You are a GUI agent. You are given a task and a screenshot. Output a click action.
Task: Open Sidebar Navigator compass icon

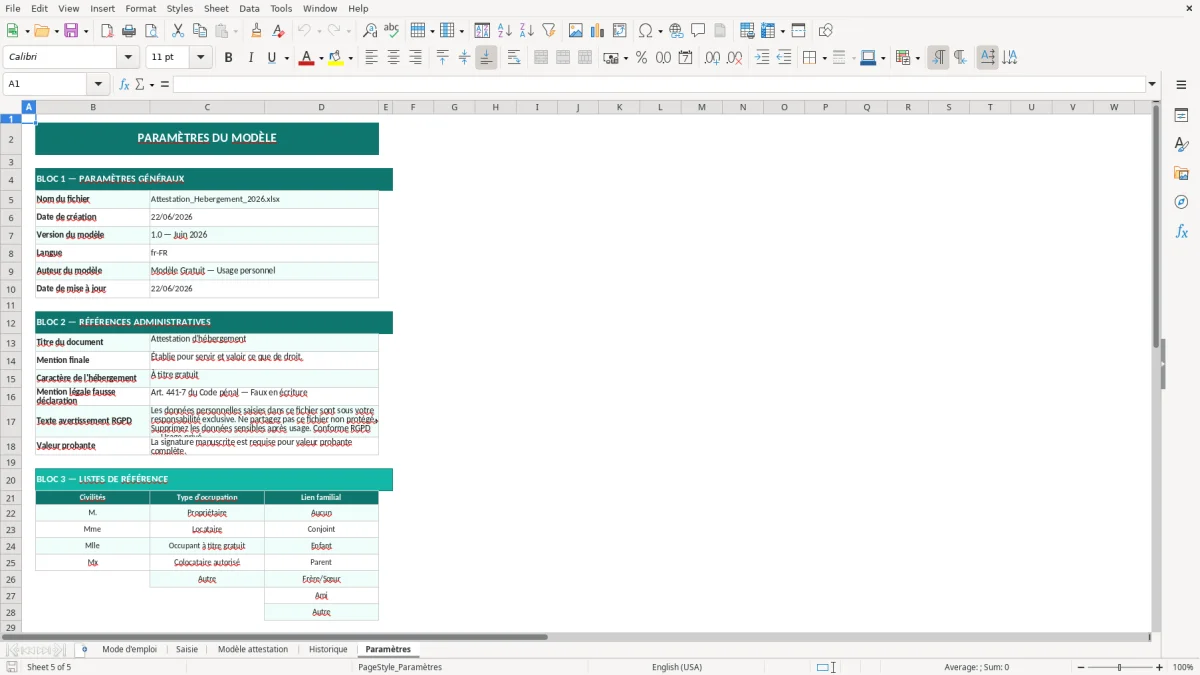(x=1181, y=202)
